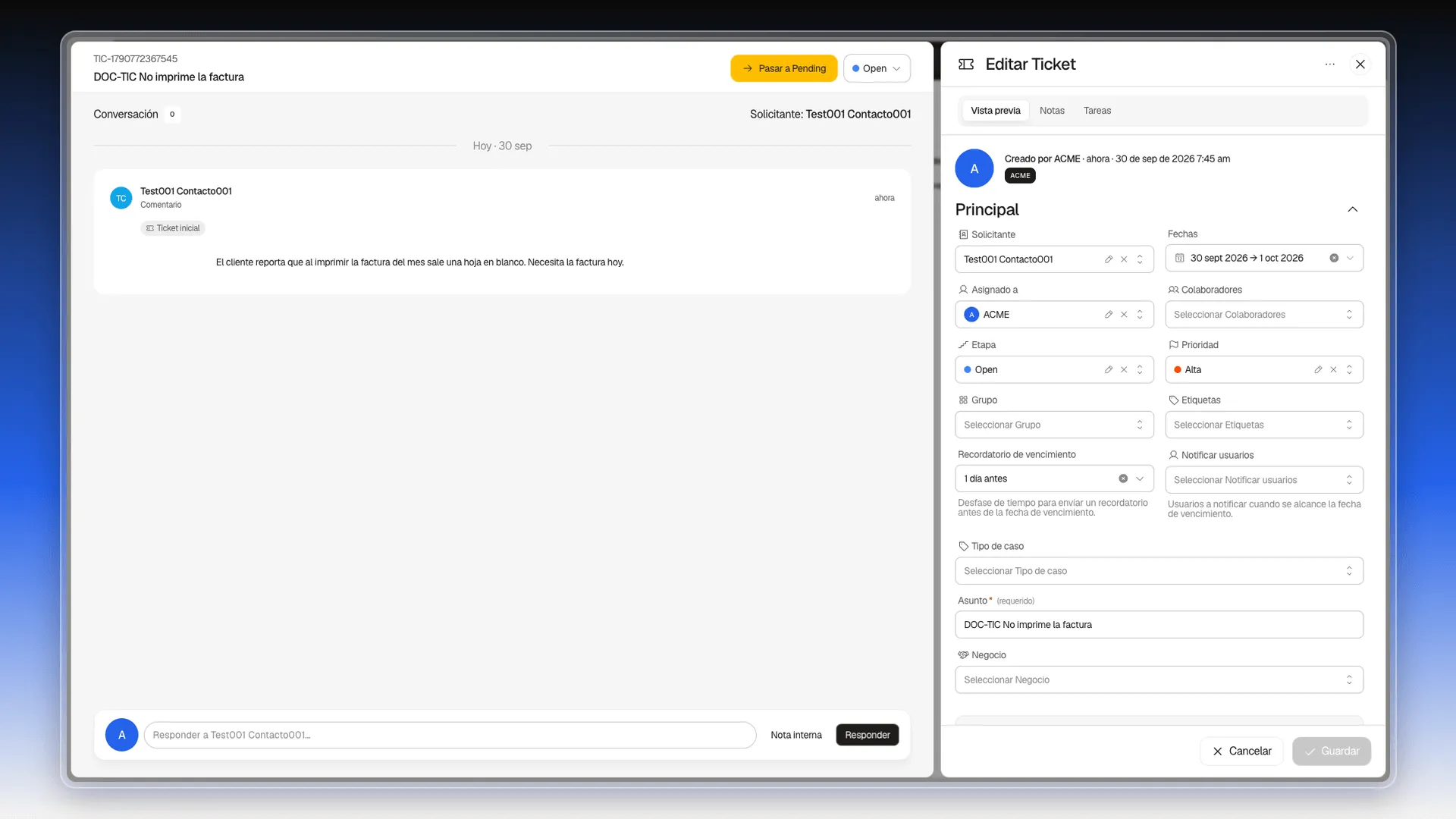Click the Responder button
This screenshot has width=1456, height=819.
(868, 735)
